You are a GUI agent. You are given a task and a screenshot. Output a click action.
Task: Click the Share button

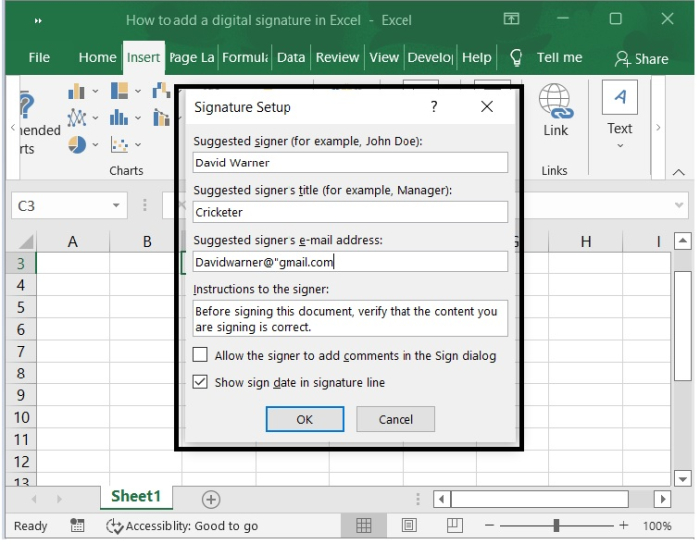(x=642, y=59)
